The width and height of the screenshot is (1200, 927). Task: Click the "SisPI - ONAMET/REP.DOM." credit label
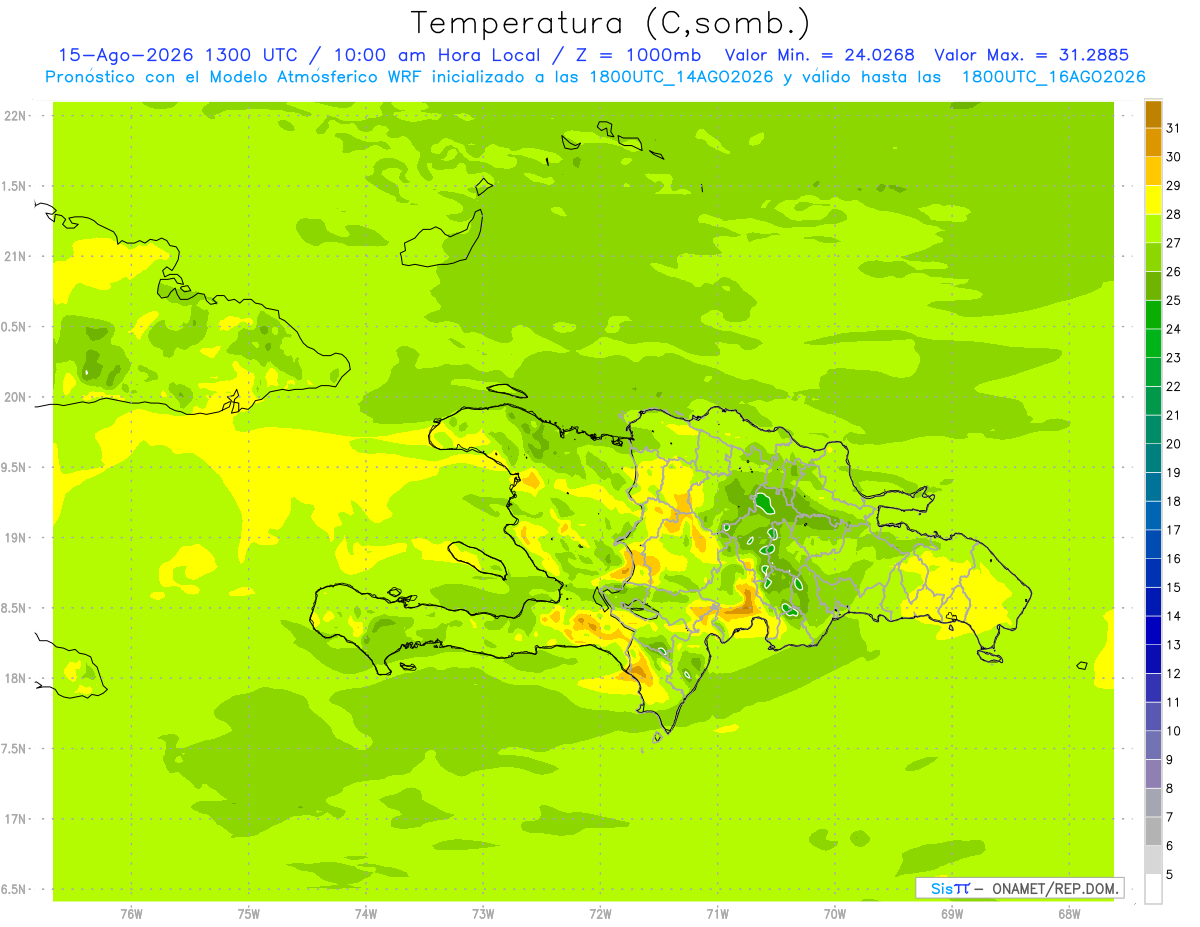(x=1019, y=888)
